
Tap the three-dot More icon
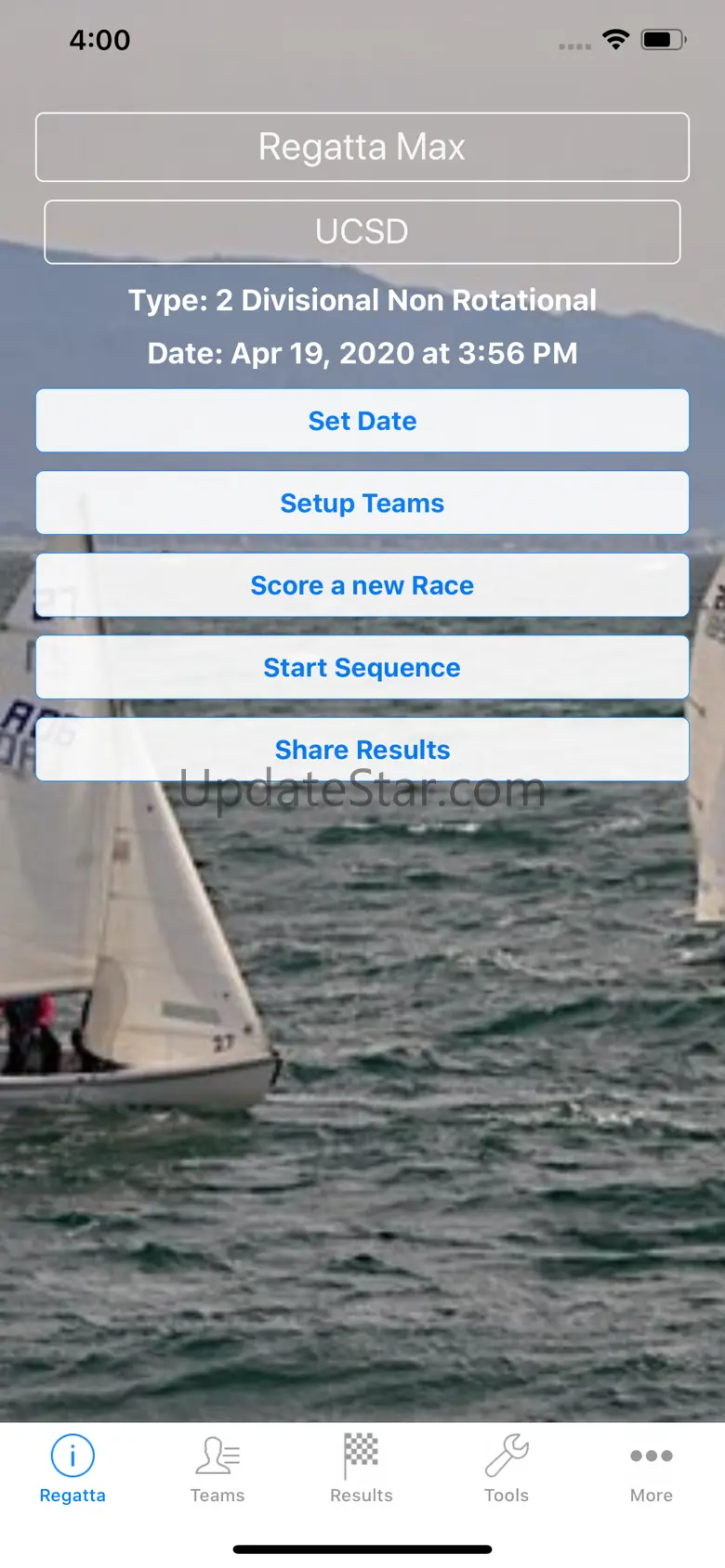coord(652,1456)
